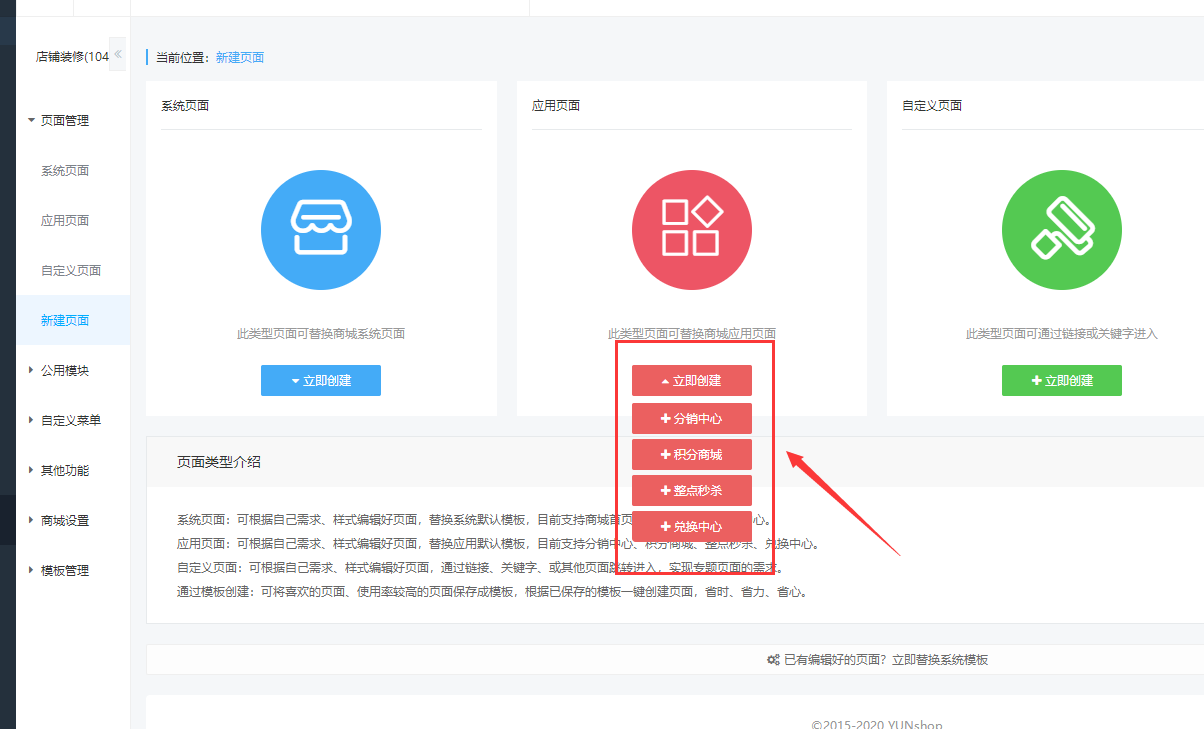Image resolution: width=1204 pixels, height=729 pixels.
Task: Collapse the sidebar with double chevron icon
Action: click(x=118, y=54)
